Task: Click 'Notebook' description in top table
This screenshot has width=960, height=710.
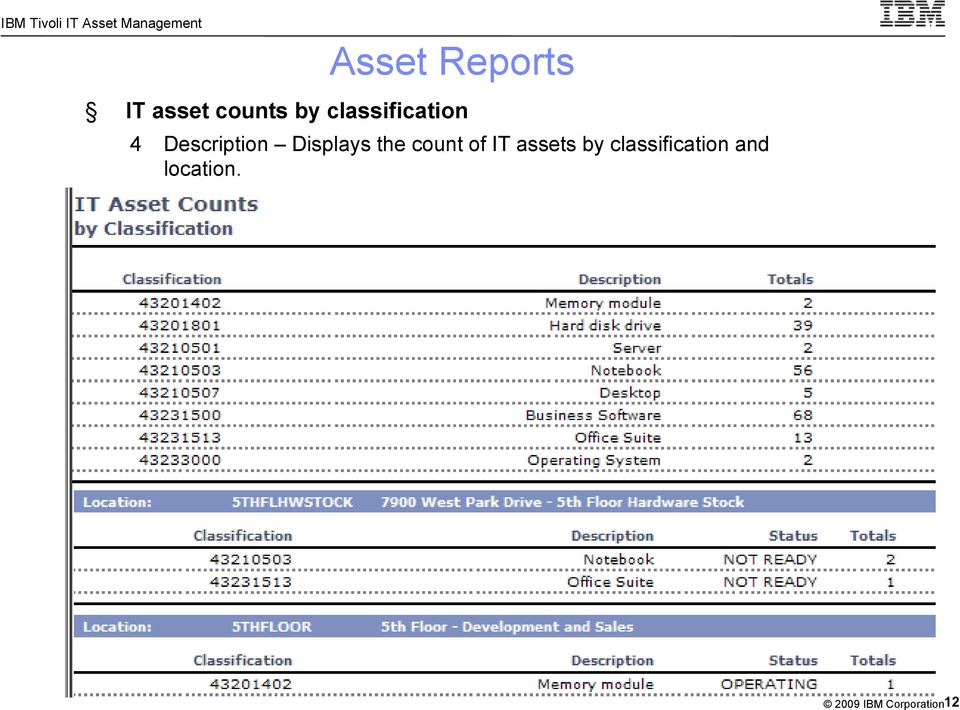Action: [626, 370]
